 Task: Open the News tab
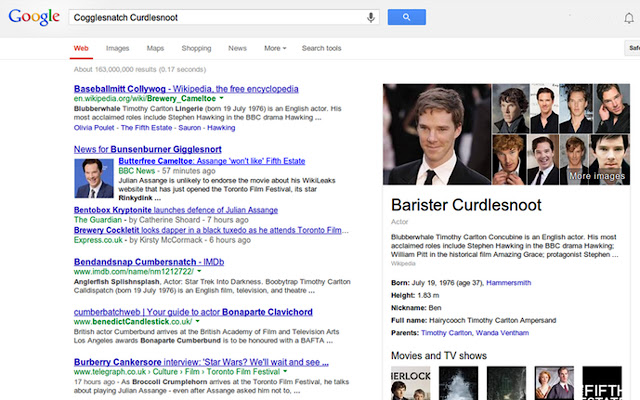coord(238,48)
